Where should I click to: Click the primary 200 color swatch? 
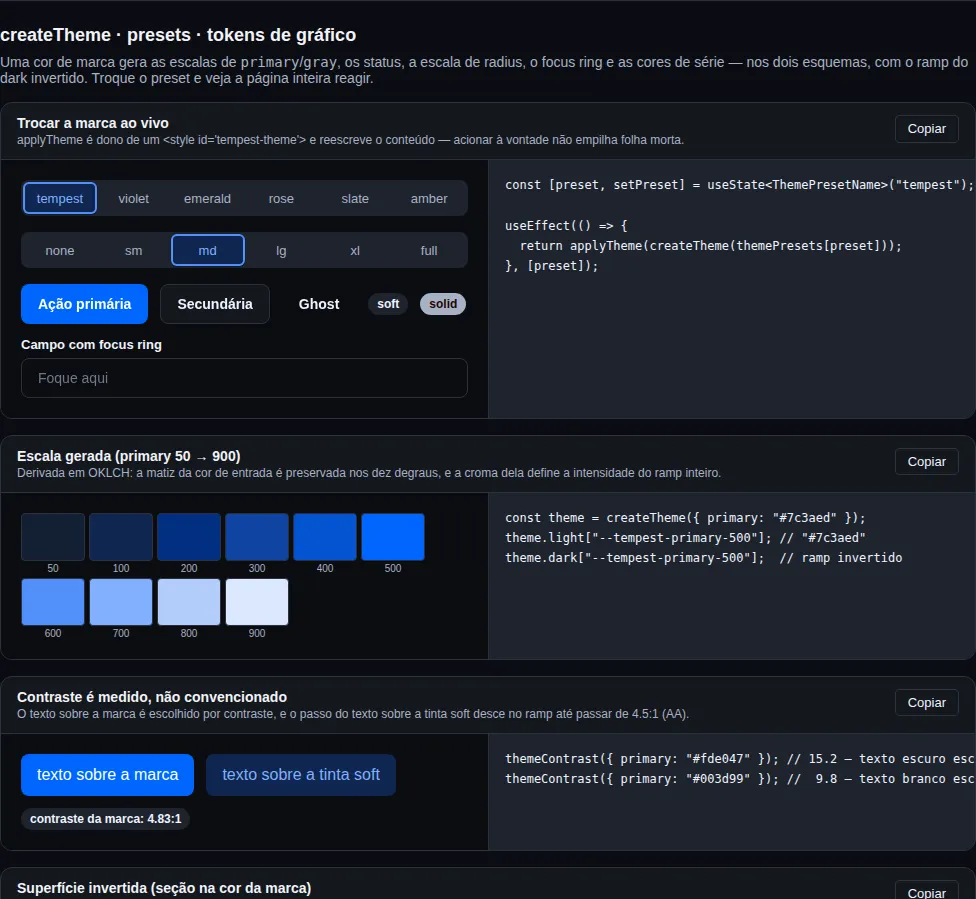tap(189, 537)
